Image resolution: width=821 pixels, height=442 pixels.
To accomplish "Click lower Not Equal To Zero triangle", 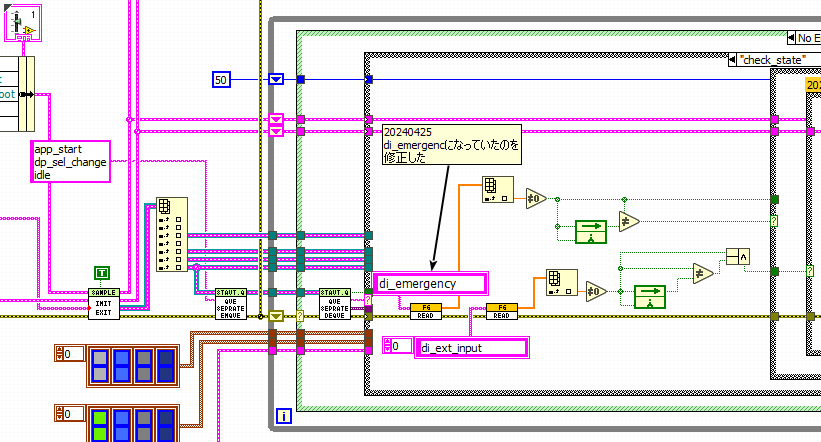I will [x=596, y=292].
